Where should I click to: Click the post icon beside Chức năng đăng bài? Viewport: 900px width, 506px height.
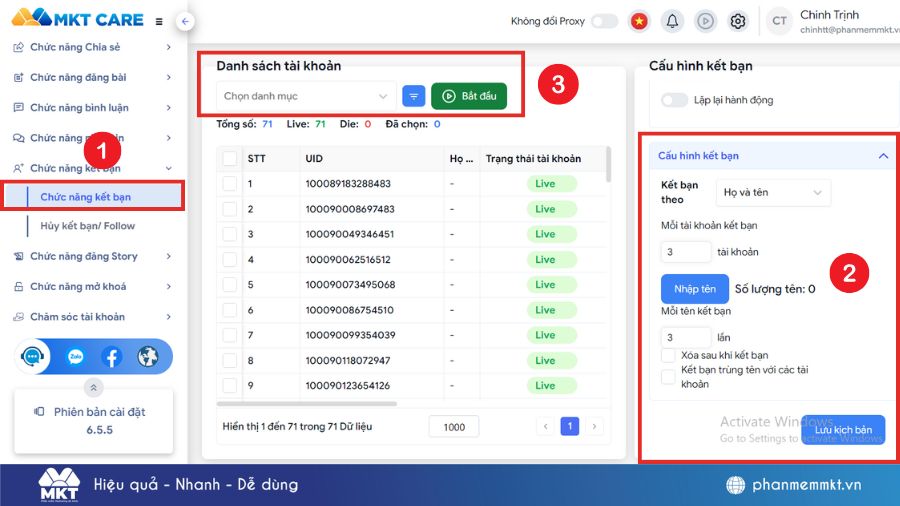click(x=18, y=77)
